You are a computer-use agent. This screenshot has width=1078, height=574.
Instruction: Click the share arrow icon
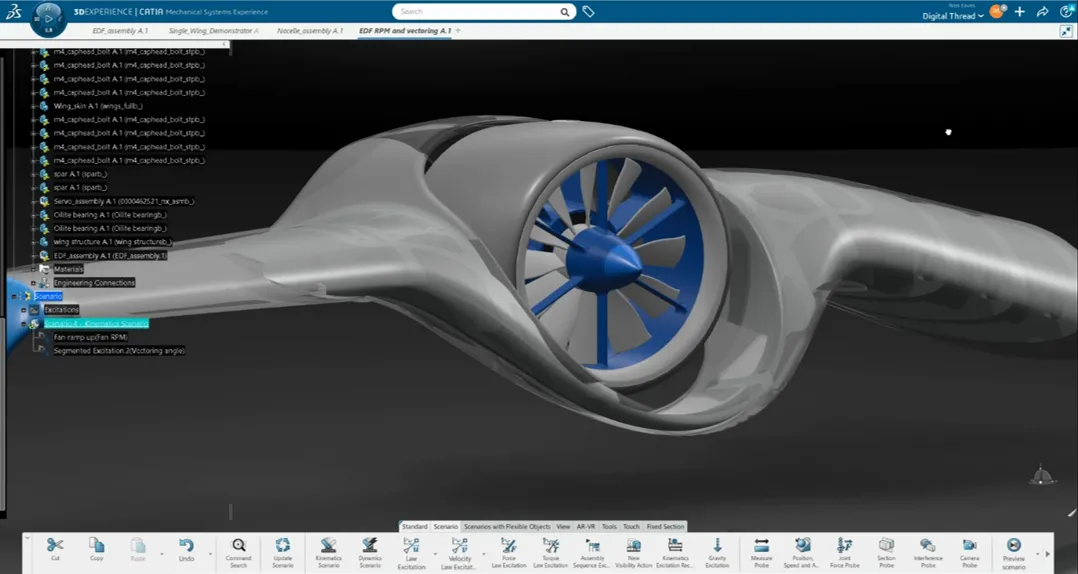point(1042,12)
